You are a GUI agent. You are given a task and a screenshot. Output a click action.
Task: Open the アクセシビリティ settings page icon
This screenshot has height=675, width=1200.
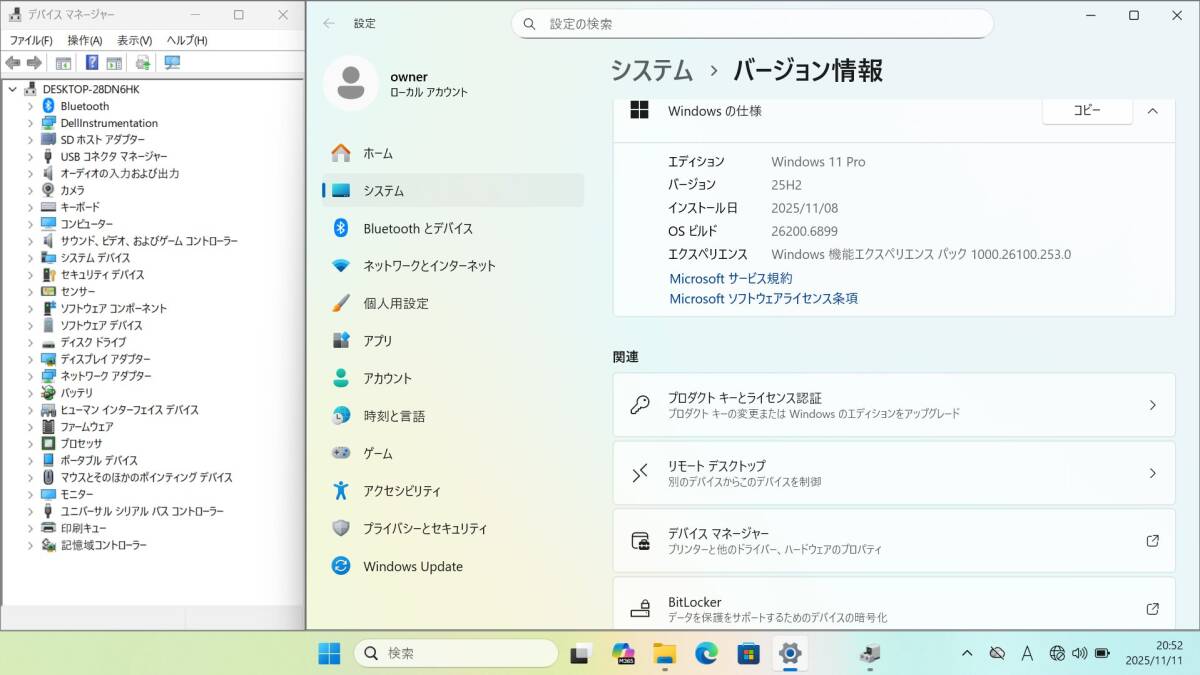click(x=341, y=491)
